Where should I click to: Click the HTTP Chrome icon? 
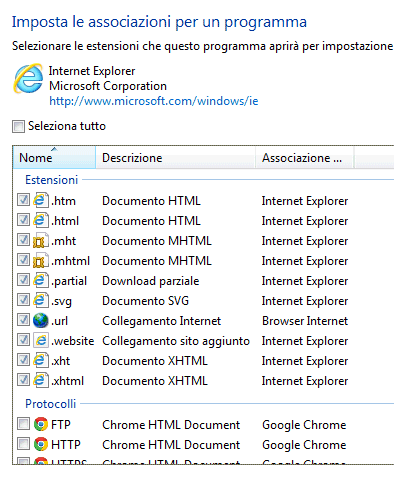click(x=41, y=444)
